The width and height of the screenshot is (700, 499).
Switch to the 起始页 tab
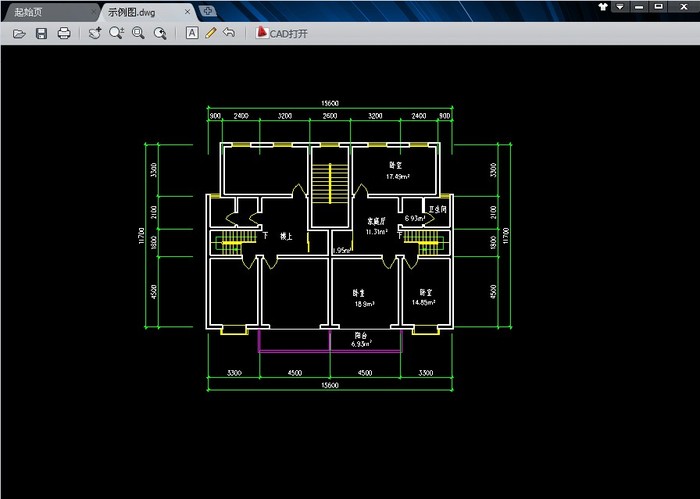35,11
